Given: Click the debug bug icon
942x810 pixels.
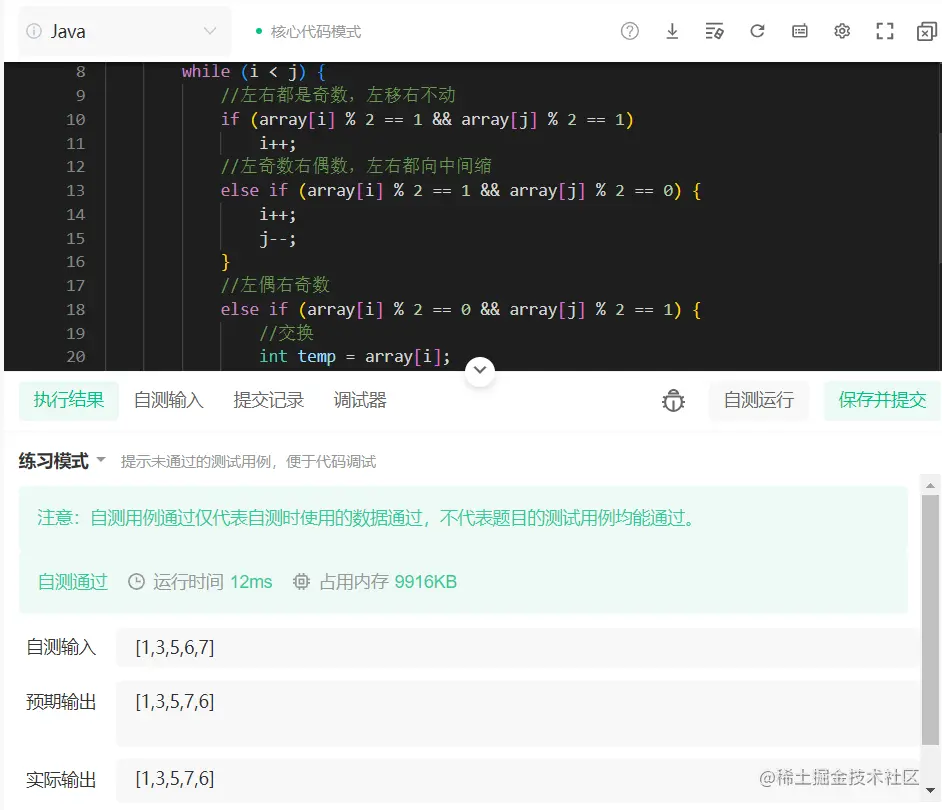Looking at the screenshot, I should 673,401.
